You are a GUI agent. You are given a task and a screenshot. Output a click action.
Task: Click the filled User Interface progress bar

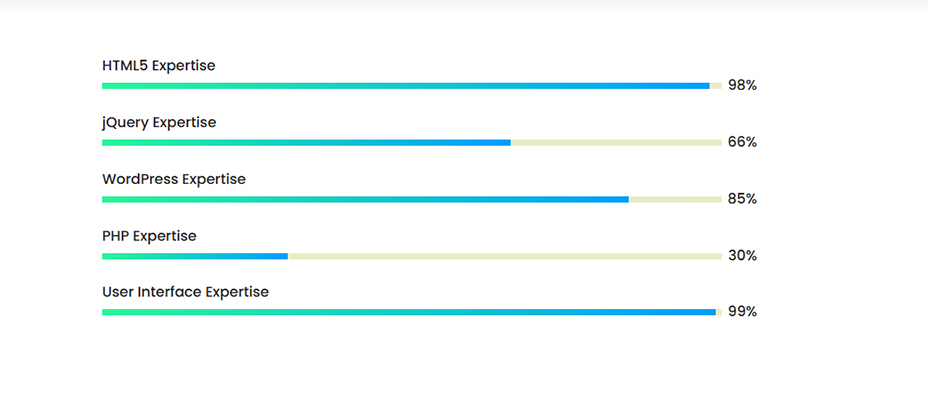coord(409,312)
